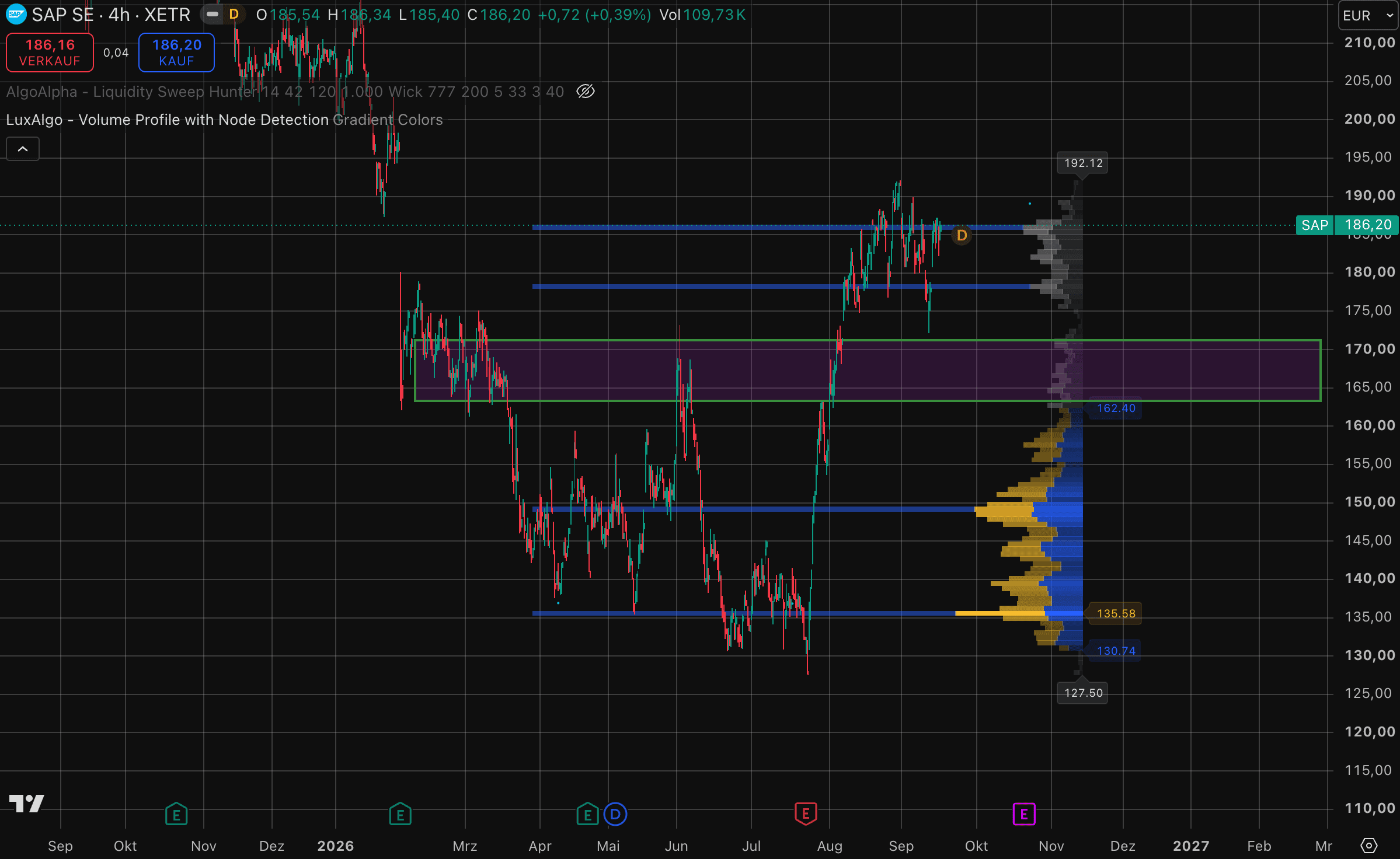Click the 162.40 value area label
The image size is (1400, 859).
1116,408
